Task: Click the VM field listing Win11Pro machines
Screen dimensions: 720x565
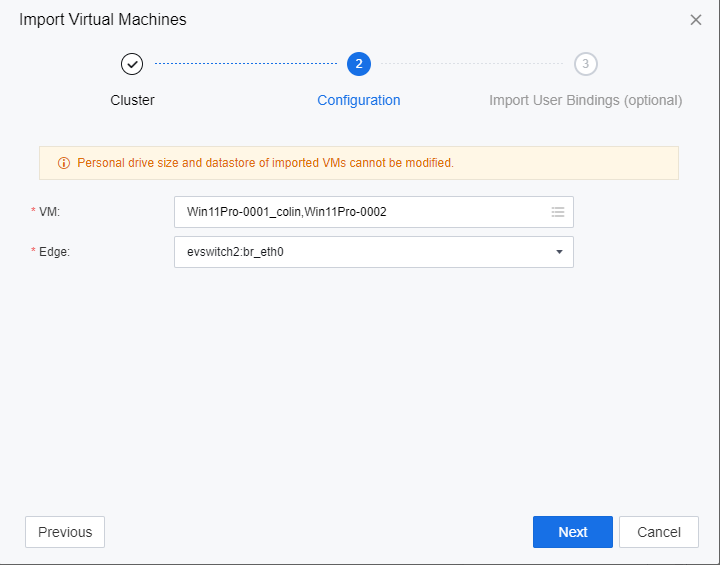Action: [x=360, y=212]
